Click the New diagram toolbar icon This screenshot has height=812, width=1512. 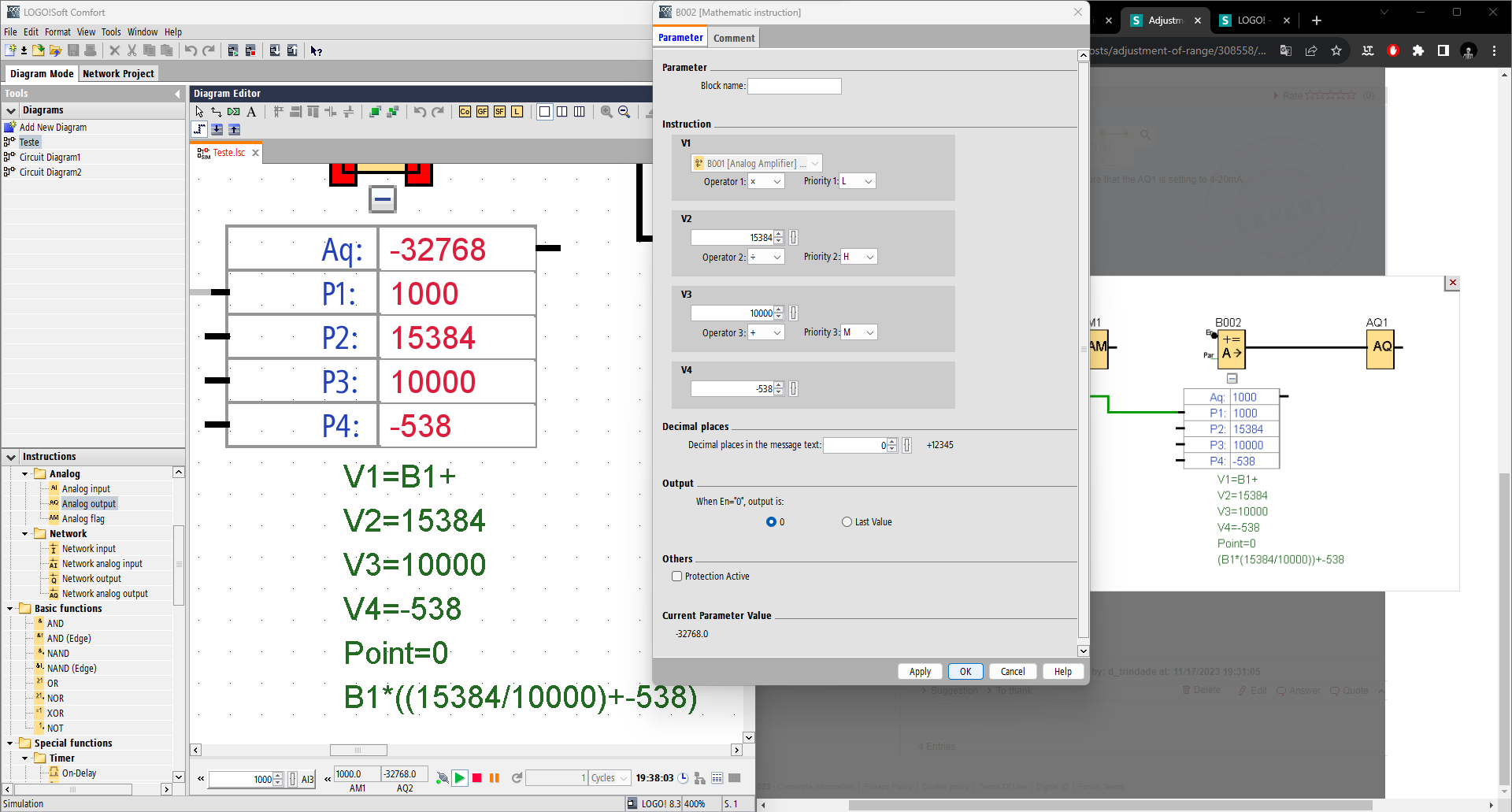10,50
